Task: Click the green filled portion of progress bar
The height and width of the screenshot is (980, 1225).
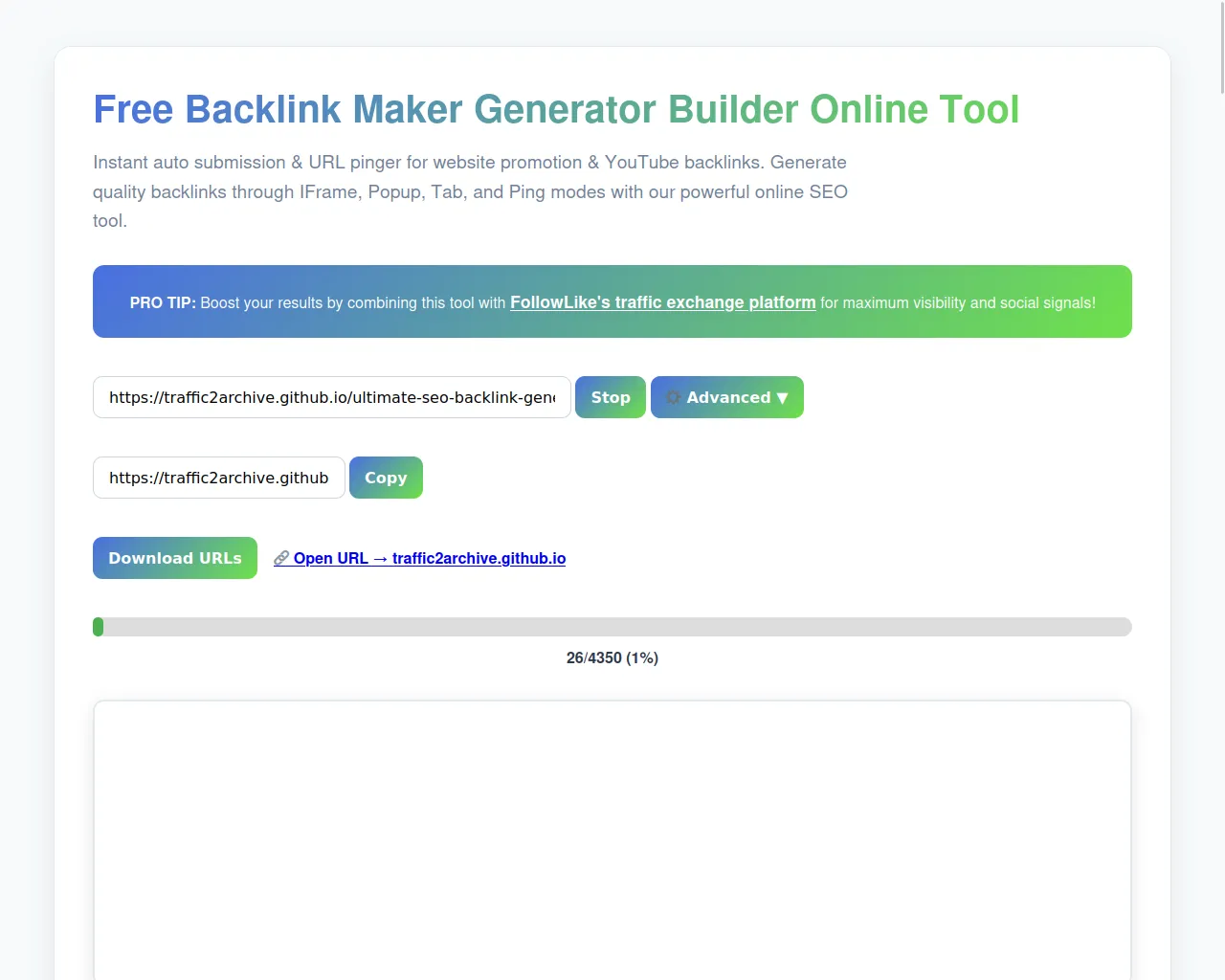Action: (x=98, y=627)
